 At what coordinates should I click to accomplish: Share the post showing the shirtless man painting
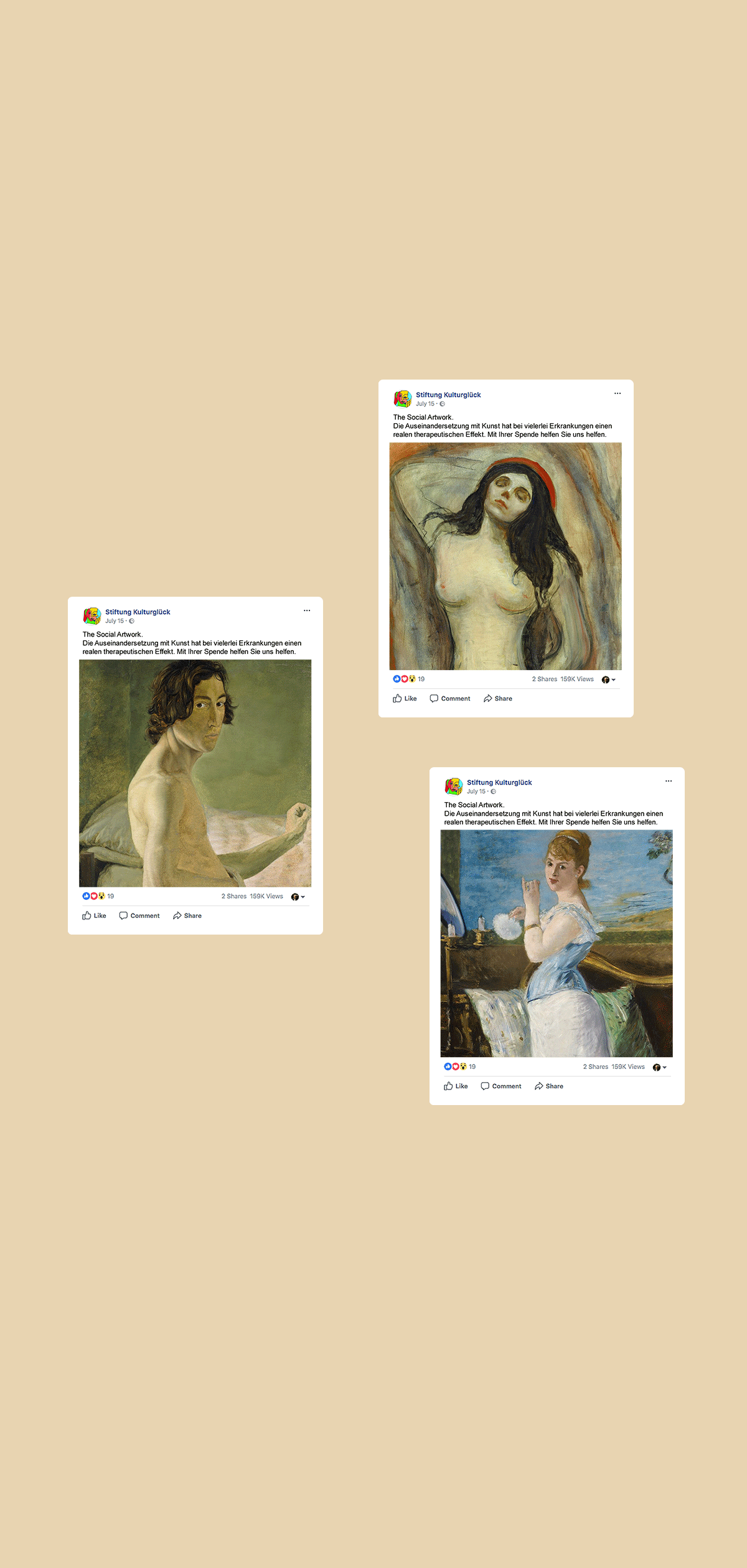(x=187, y=915)
